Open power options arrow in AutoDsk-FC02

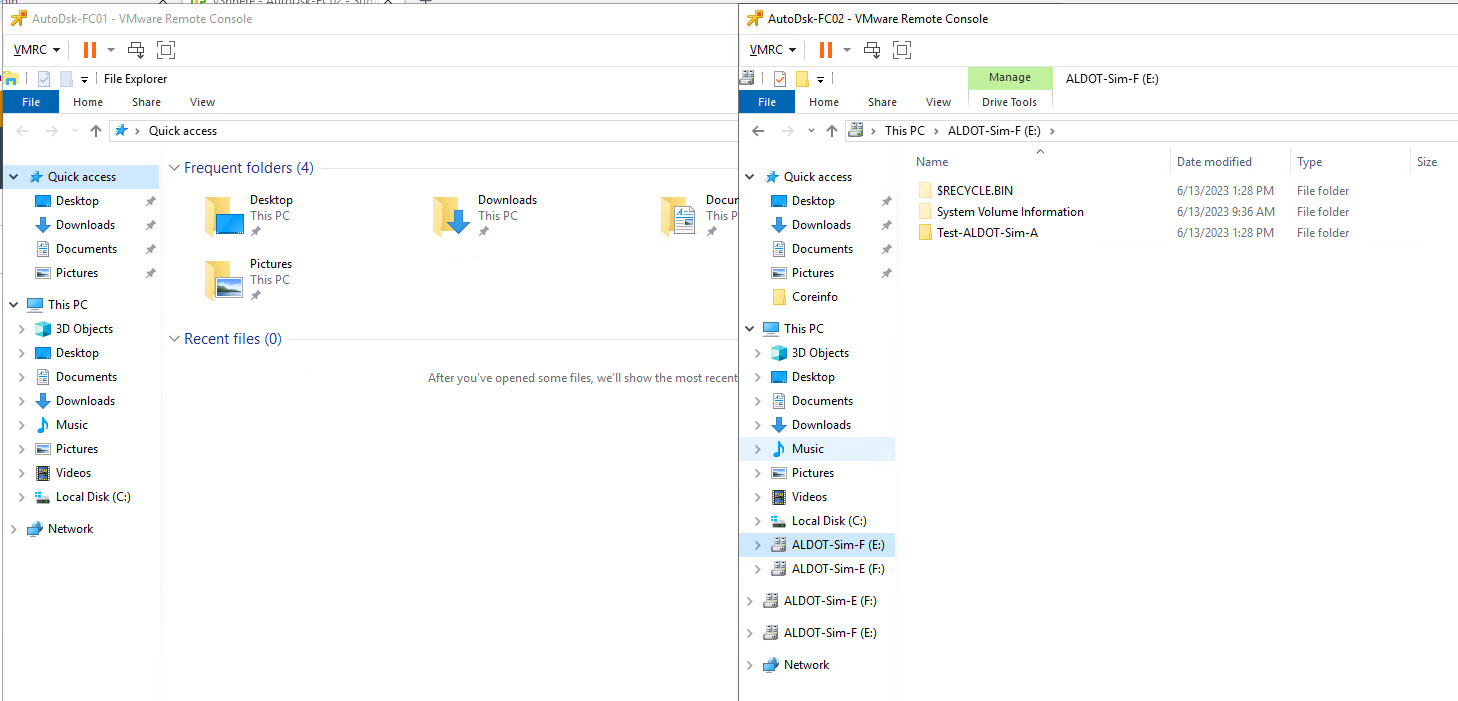coord(847,49)
